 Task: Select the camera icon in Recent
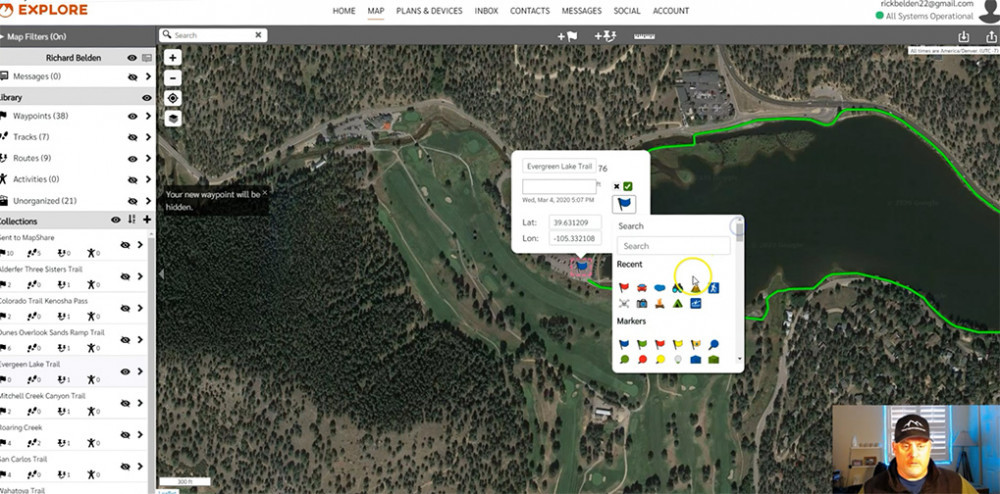click(x=642, y=303)
